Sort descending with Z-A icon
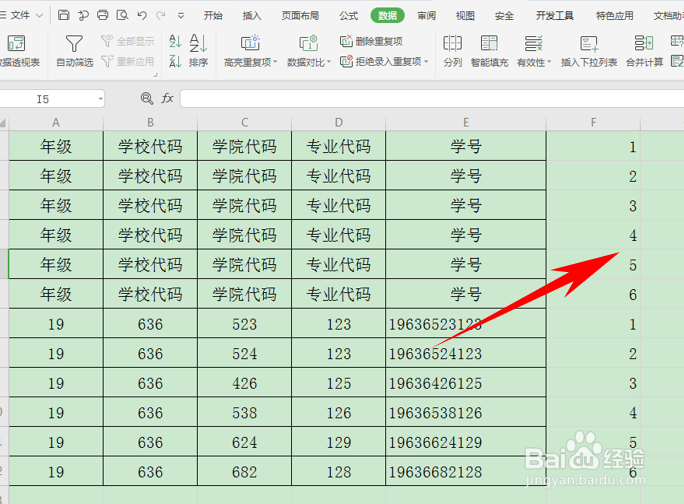Screen dimensions: 684x504 (x=175, y=61)
